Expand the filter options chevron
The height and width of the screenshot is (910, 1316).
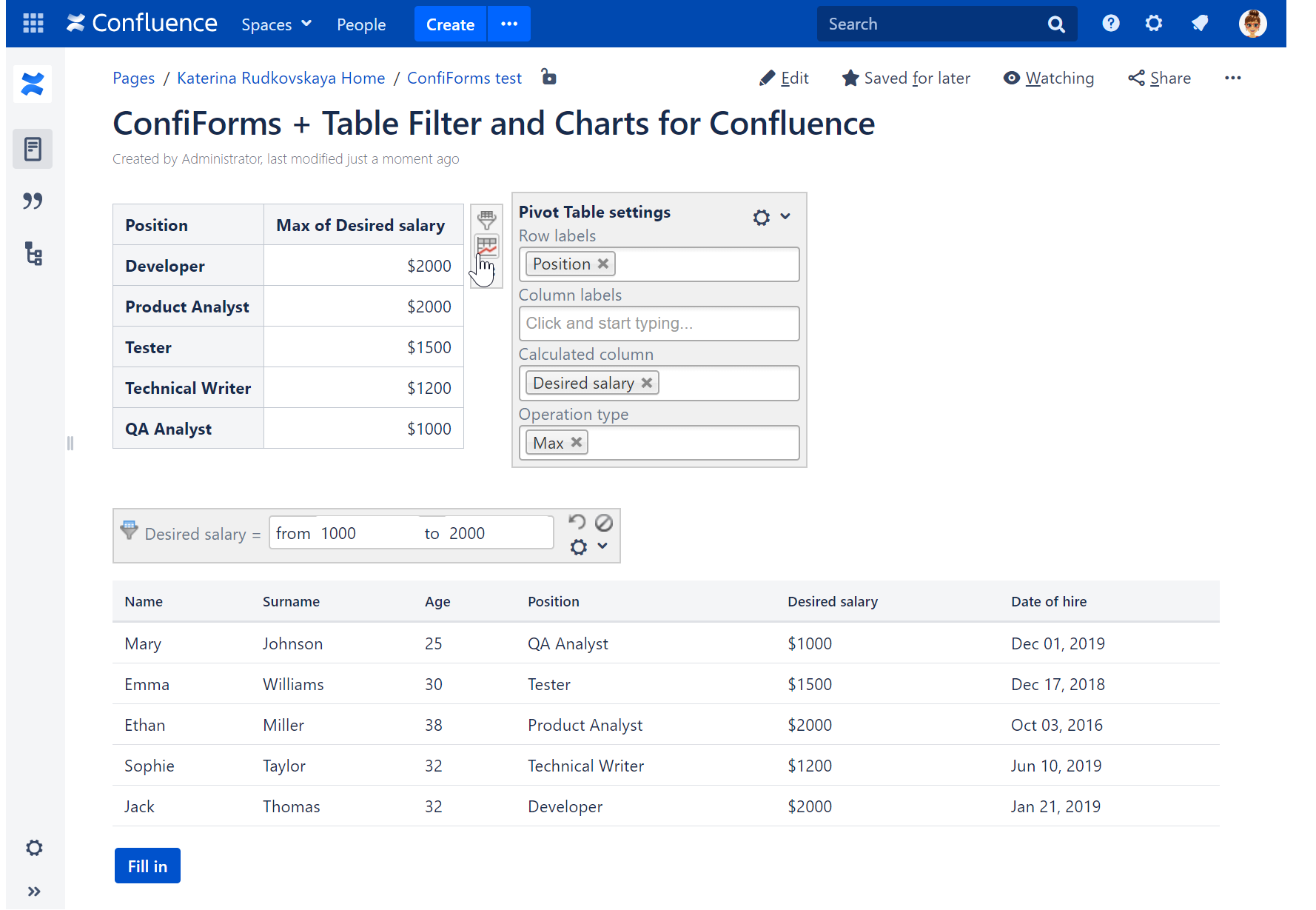pos(602,546)
